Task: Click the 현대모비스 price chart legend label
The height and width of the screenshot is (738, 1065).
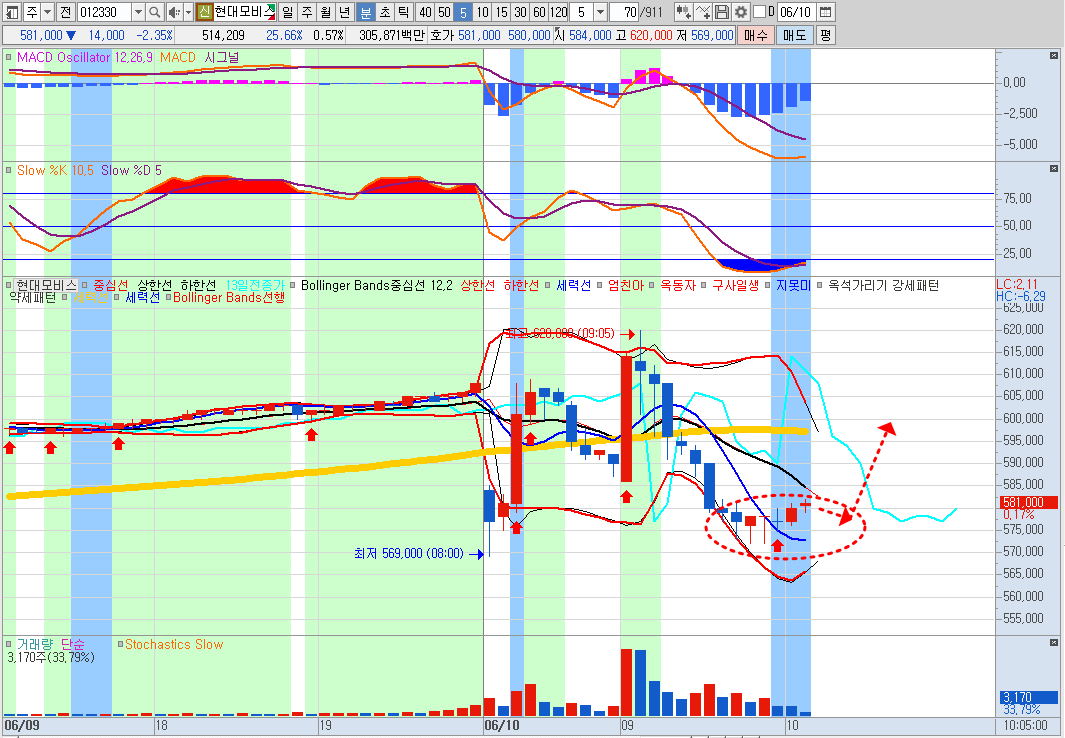Action: (x=46, y=285)
